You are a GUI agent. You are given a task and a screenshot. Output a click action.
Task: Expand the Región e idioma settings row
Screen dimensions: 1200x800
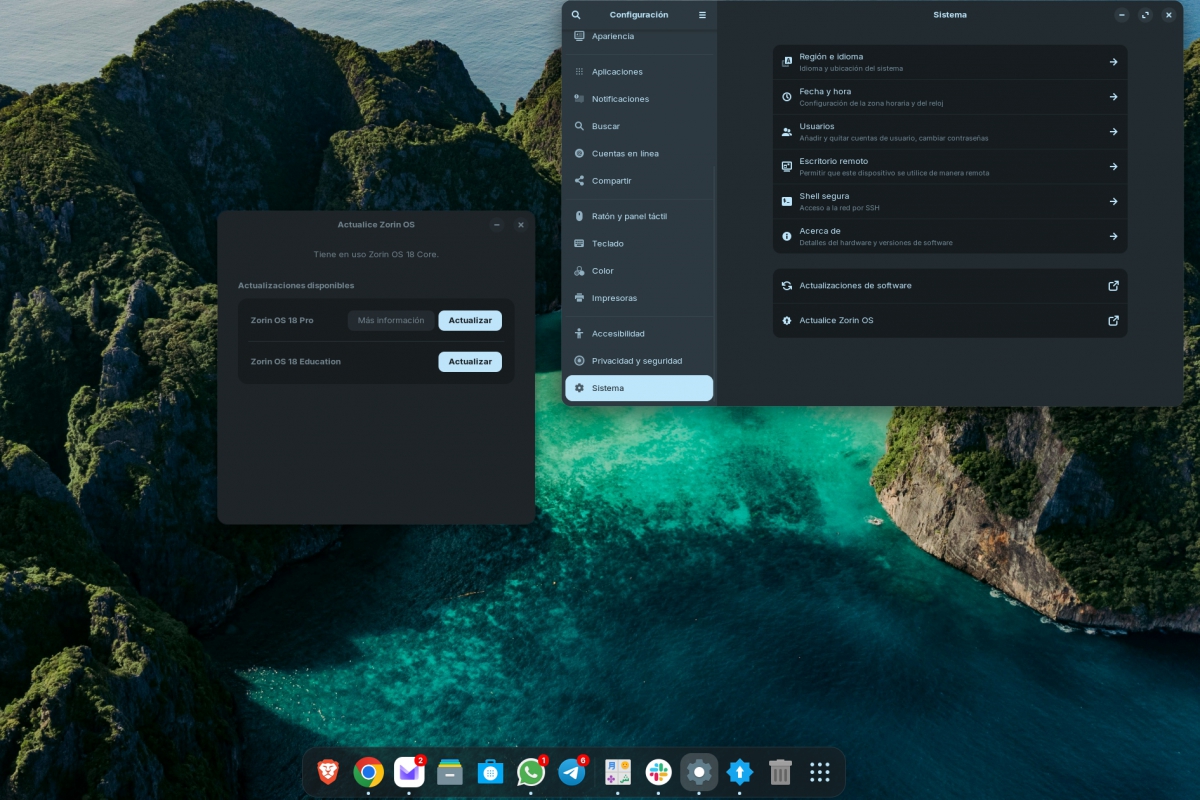[x=1112, y=61]
